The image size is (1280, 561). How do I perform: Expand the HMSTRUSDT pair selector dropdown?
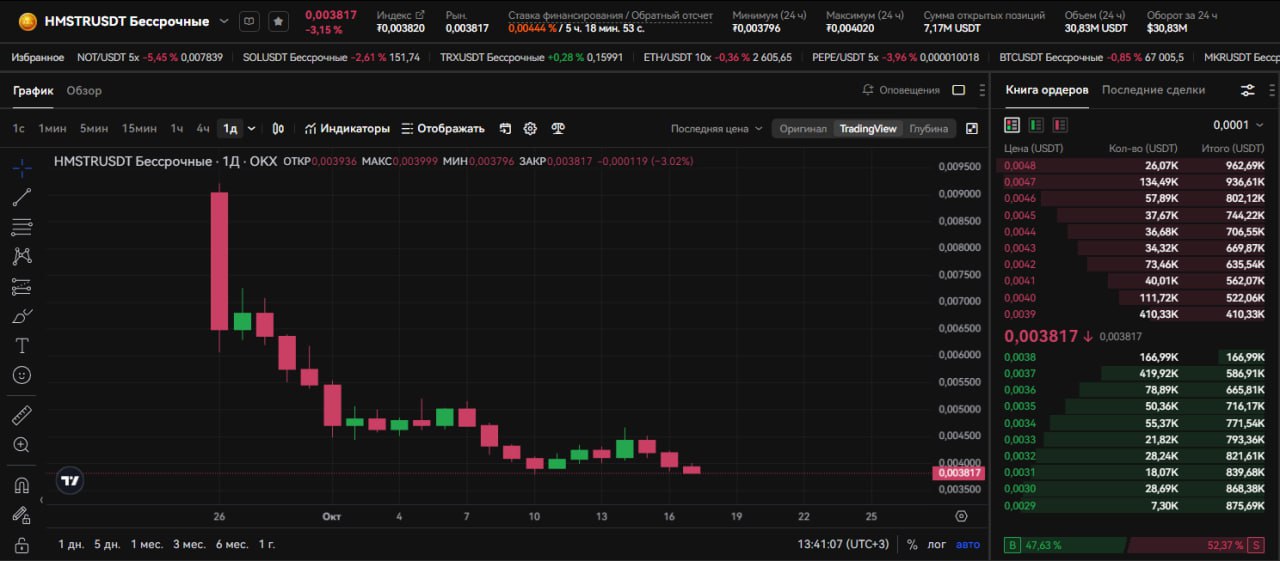point(223,21)
